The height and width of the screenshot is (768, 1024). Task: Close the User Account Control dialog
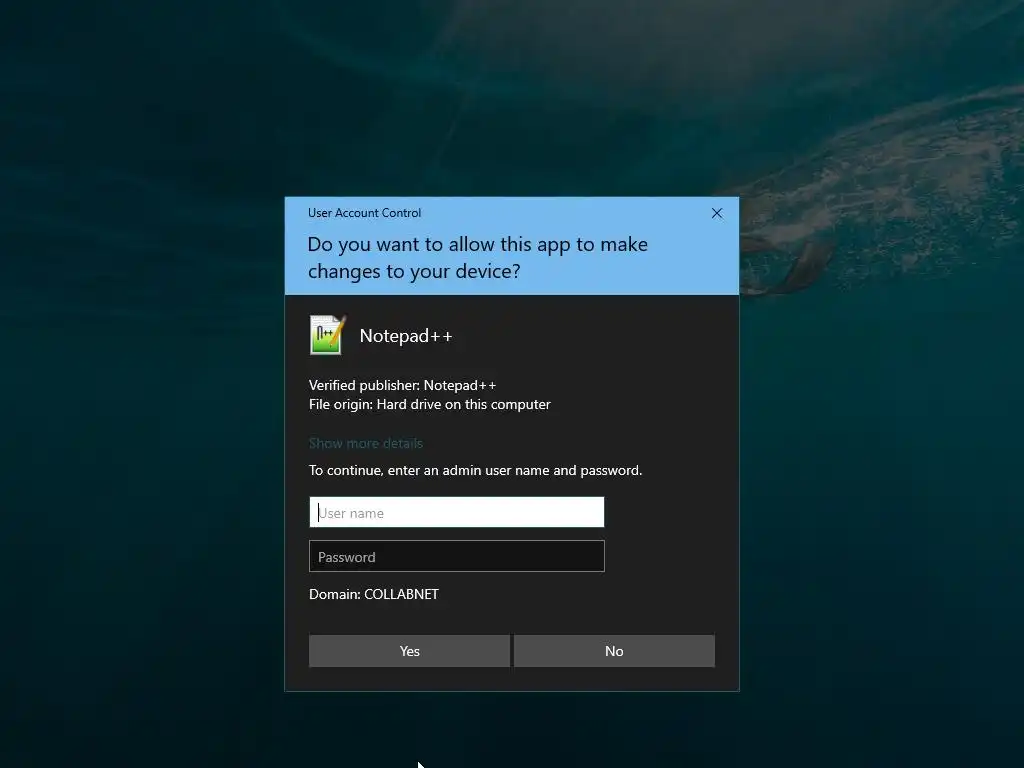pyautogui.click(x=716, y=214)
